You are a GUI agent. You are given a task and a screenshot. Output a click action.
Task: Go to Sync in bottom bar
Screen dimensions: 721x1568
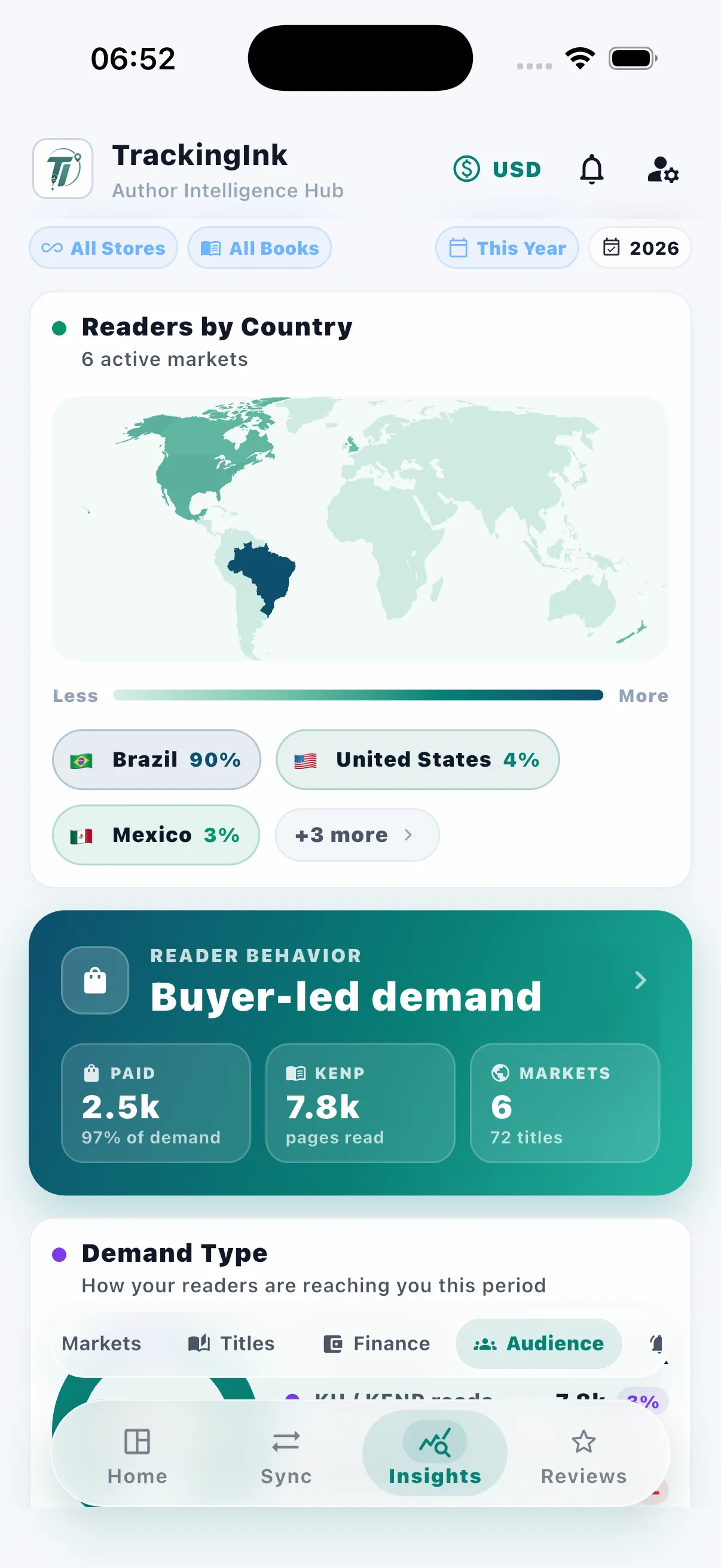pyautogui.click(x=286, y=1456)
